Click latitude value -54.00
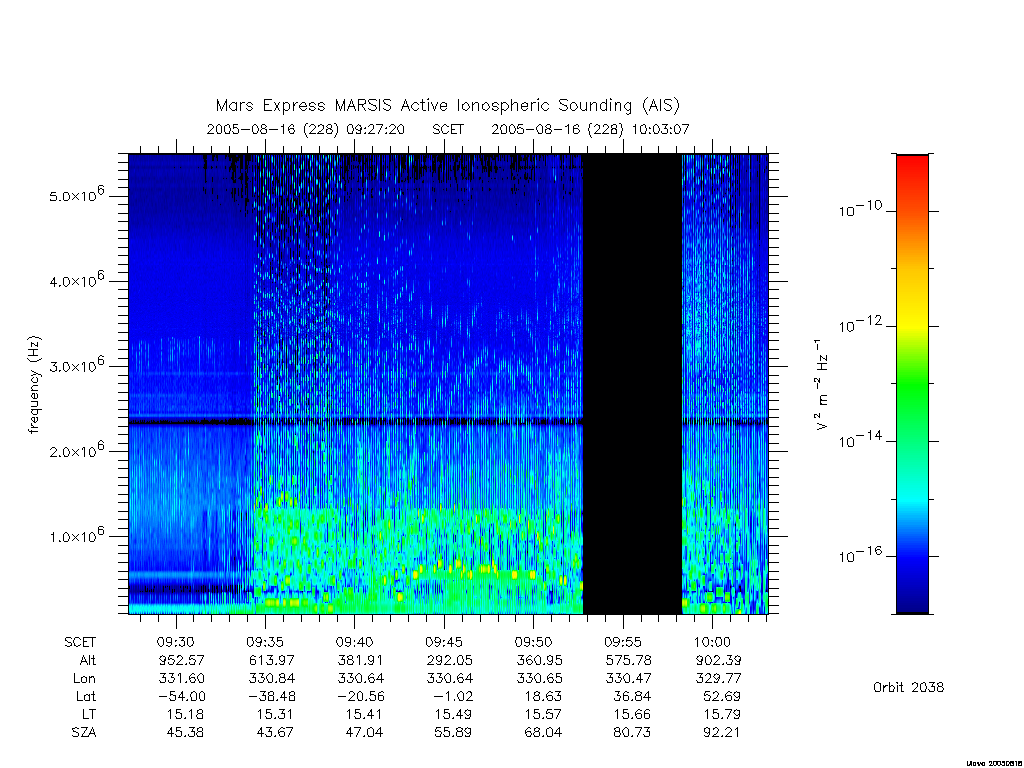1024x768 pixels. (182, 696)
